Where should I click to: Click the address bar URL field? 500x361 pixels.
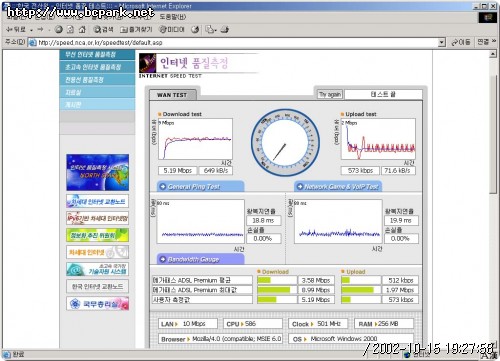(x=237, y=42)
